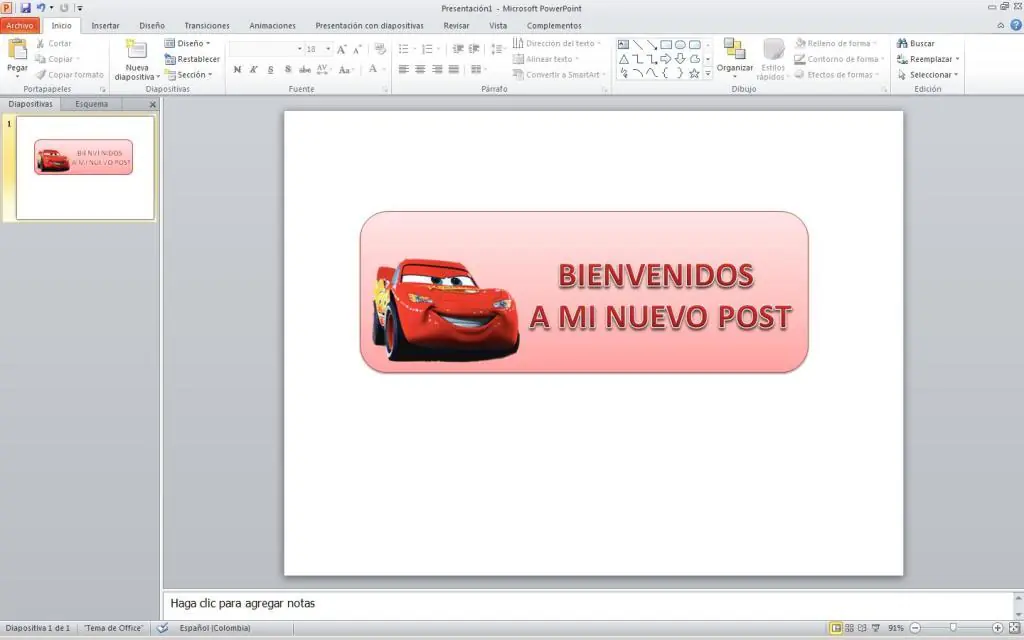
Task: Open the font color dropdown
Action: click(x=384, y=69)
